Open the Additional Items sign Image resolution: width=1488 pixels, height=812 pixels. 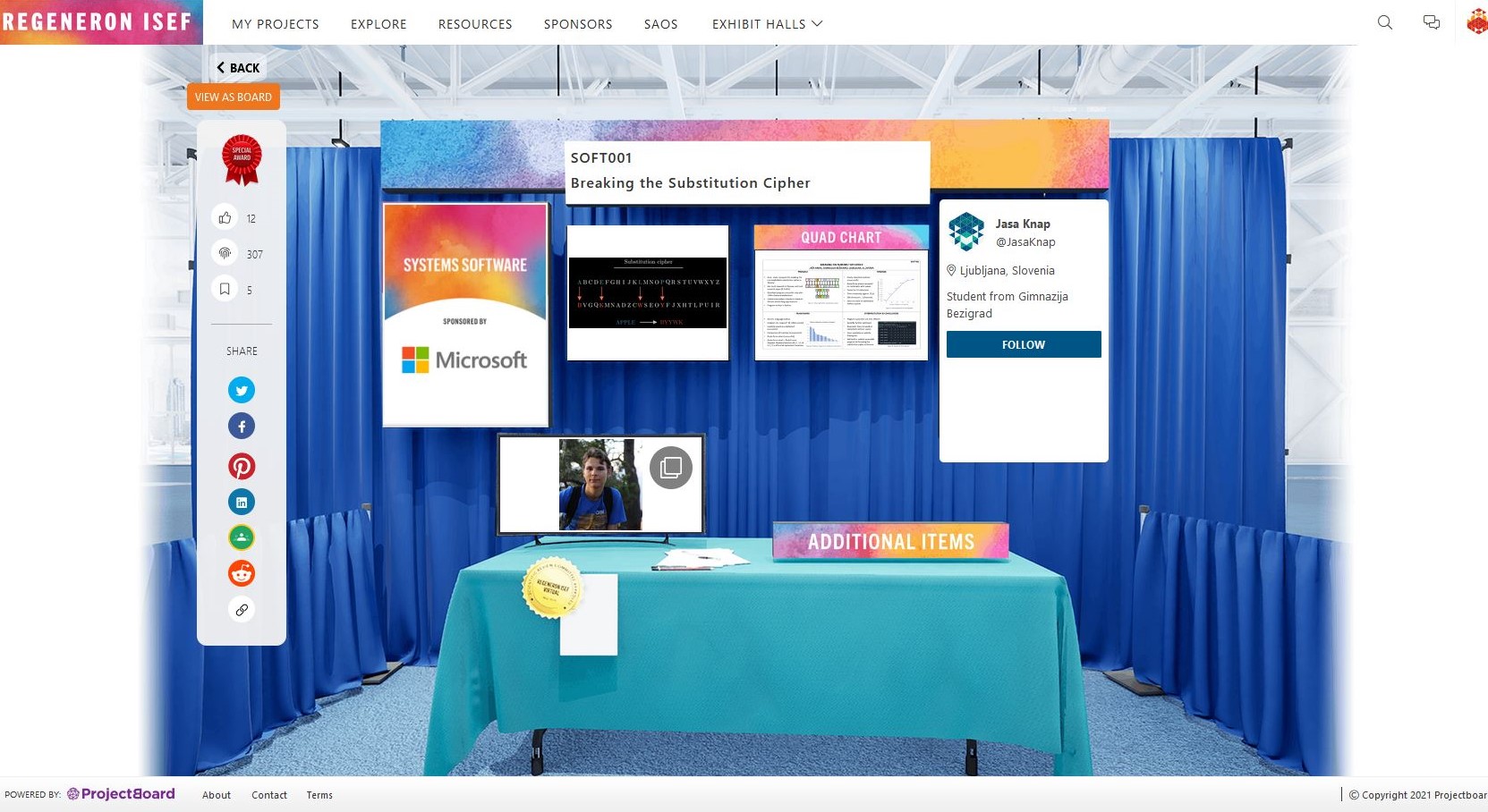pos(890,542)
